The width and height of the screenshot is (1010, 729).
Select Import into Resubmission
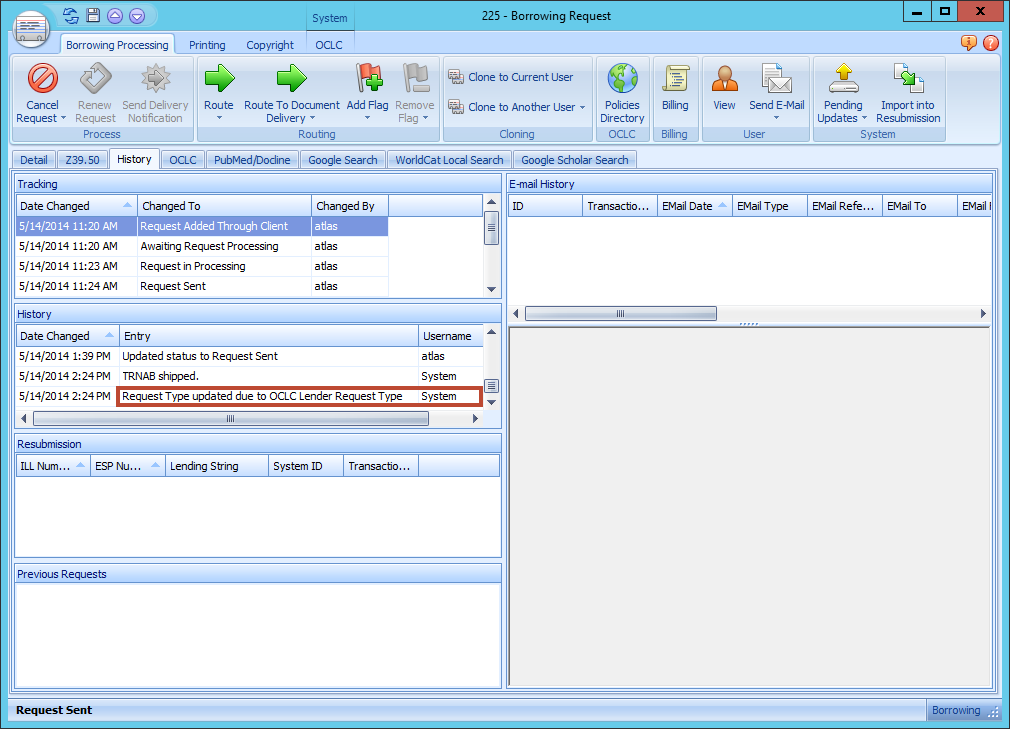[x=907, y=92]
